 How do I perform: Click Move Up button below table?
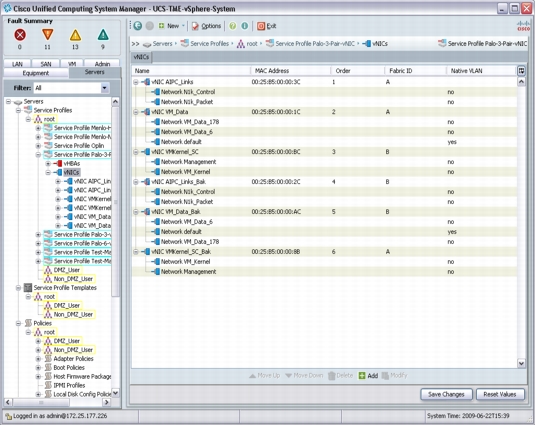coord(265,376)
